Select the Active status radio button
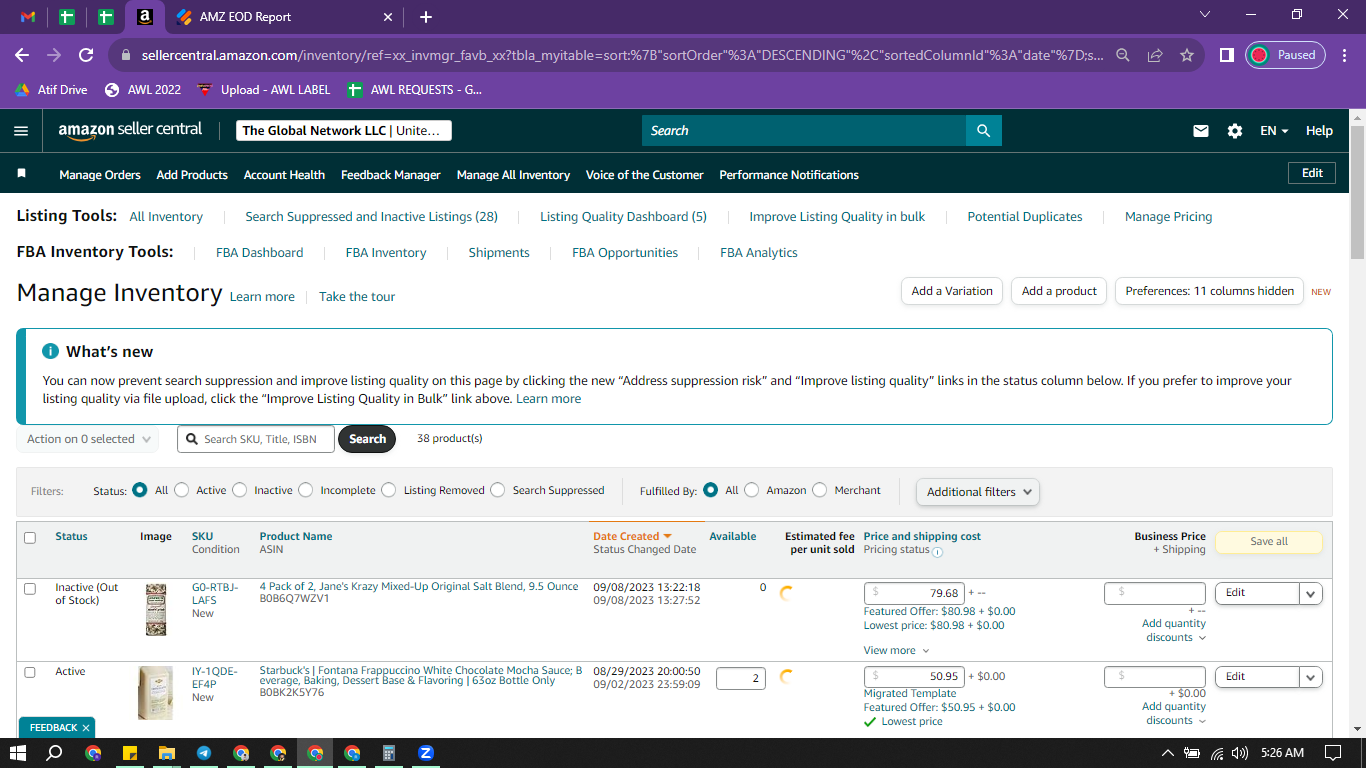 [182, 490]
